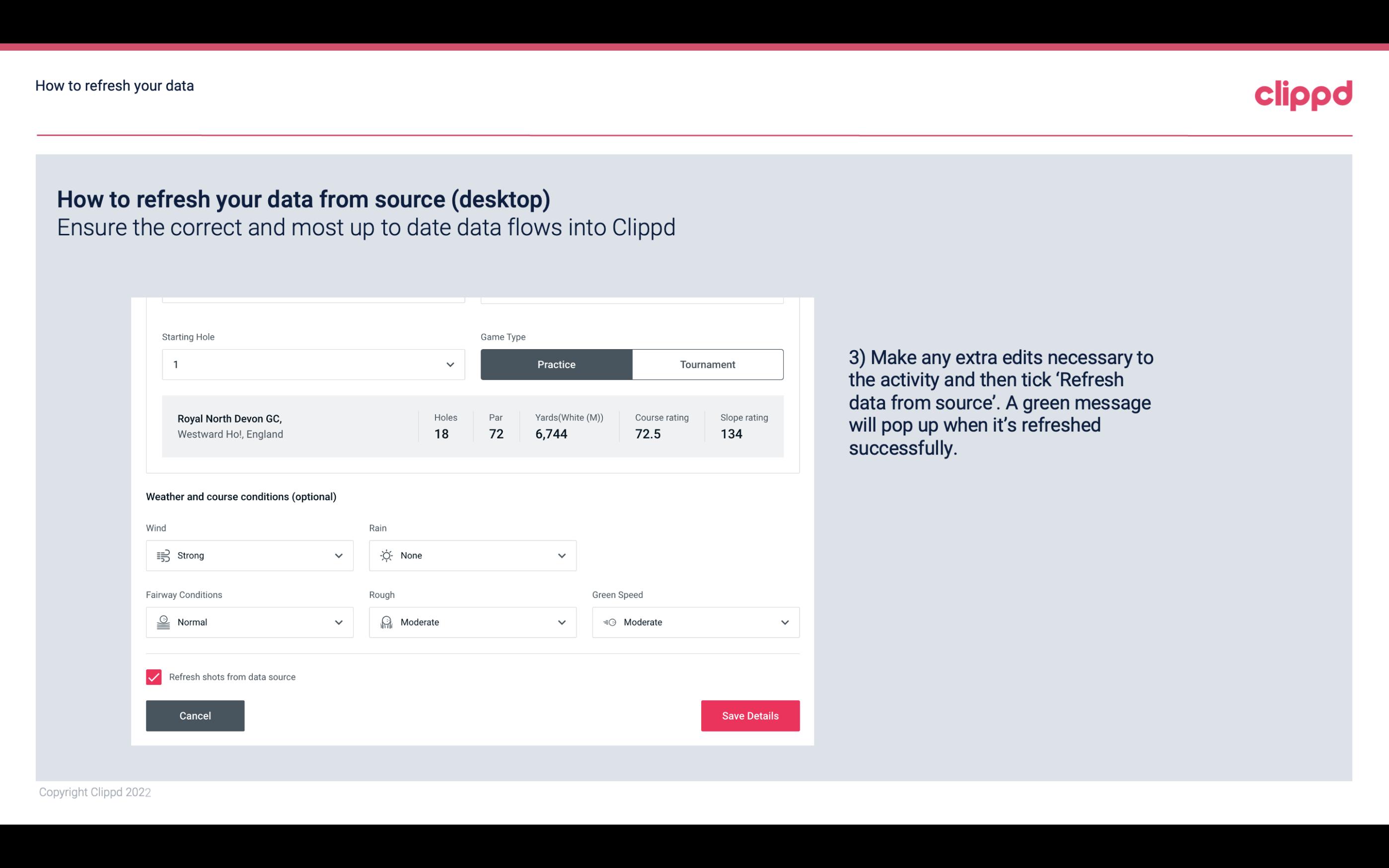Click the Cancel button
The width and height of the screenshot is (1389, 868).
195,715
